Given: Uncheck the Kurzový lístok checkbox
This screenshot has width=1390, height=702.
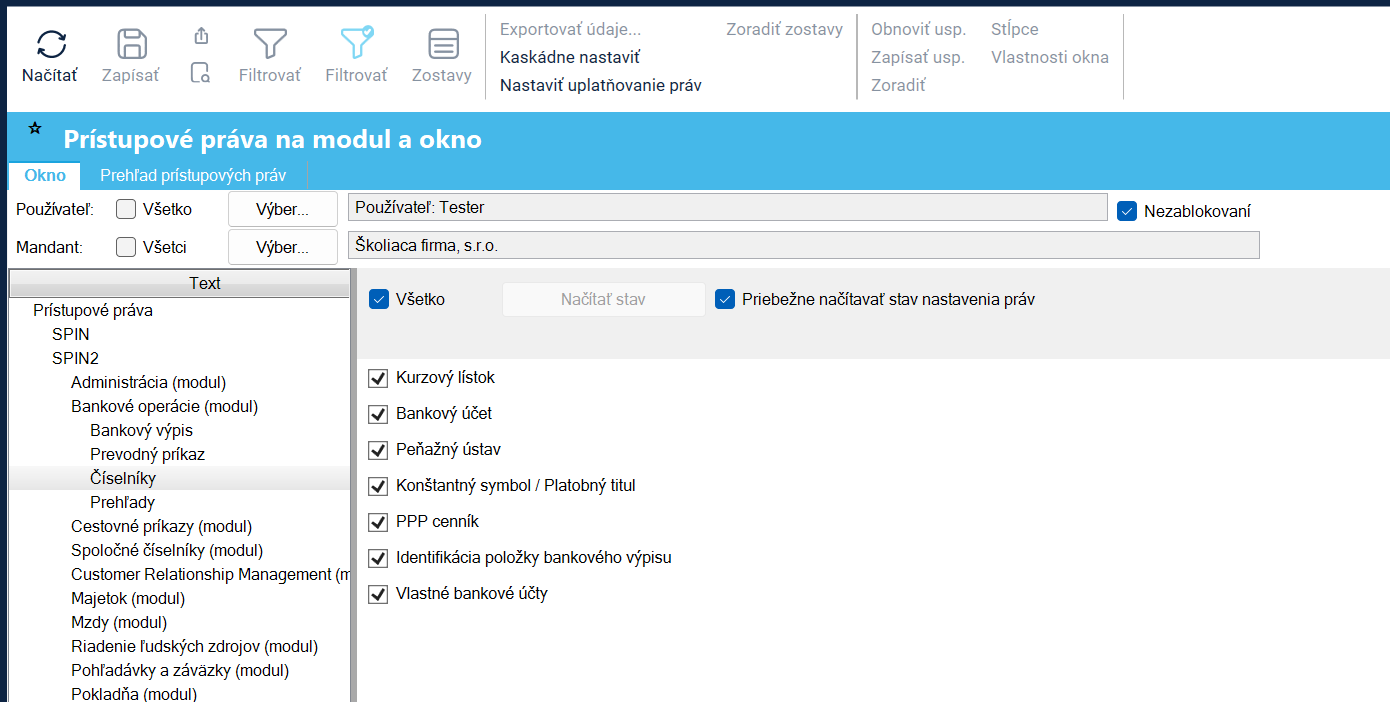Looking at the screenshot, I should click(x=378, y=378).
